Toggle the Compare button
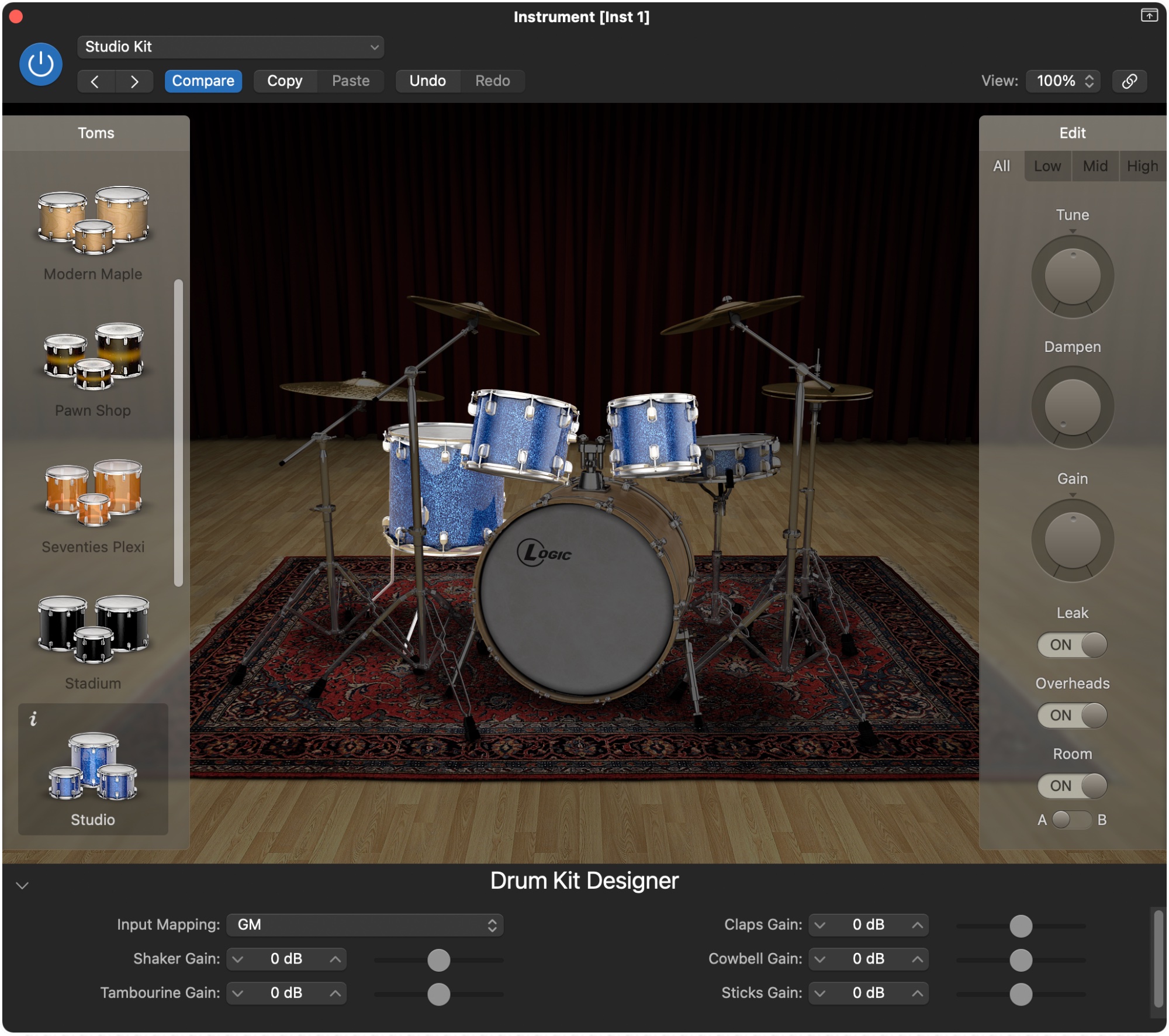Screen dimensions: 1169x1036 (203, 81)
